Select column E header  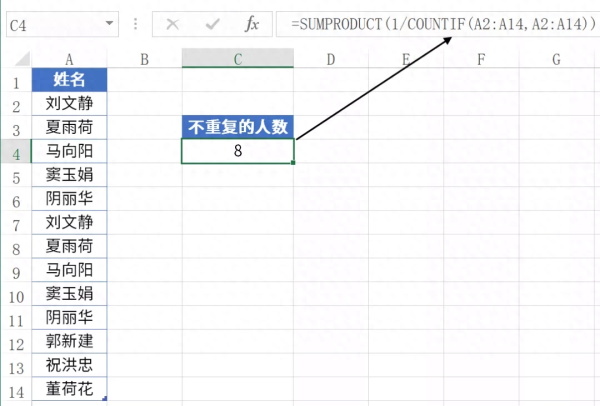coord(405,60)
